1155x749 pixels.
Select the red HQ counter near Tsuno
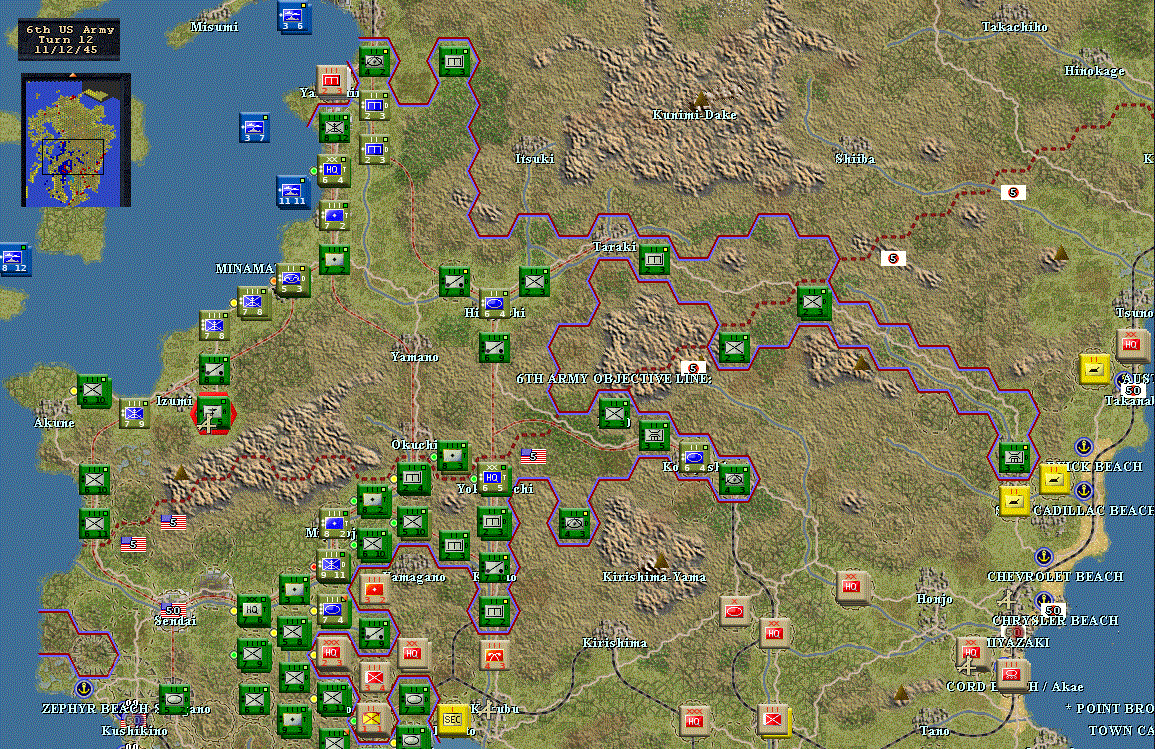(x=1131, y=344)
